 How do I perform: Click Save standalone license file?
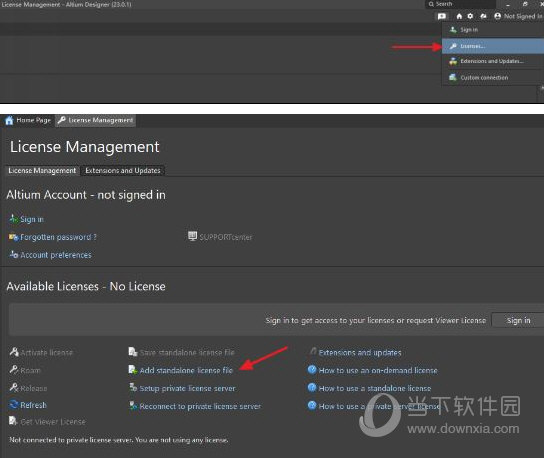[187, 353]
